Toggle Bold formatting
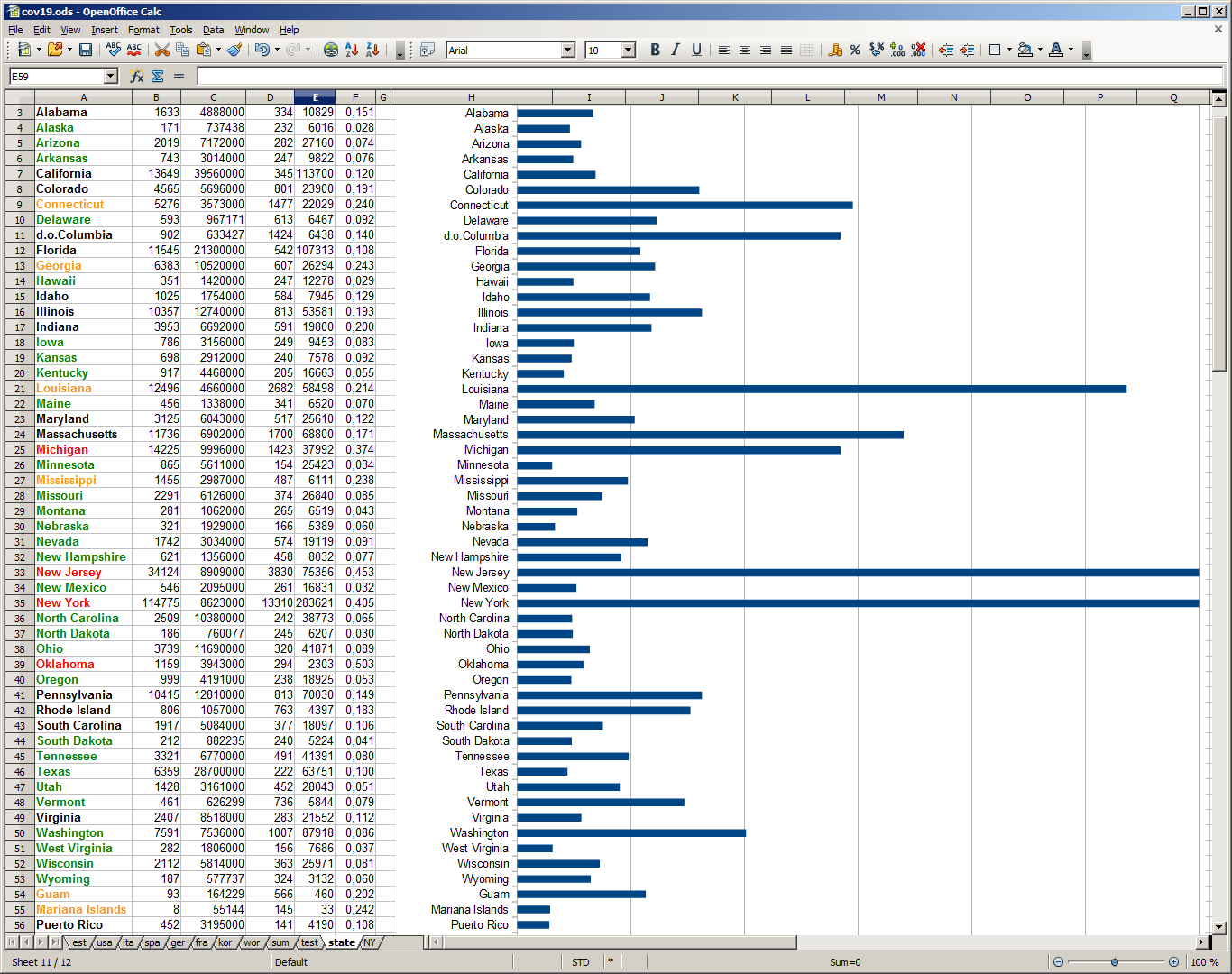Screen dimensions: 1232x974 click(x=656, y=50)
